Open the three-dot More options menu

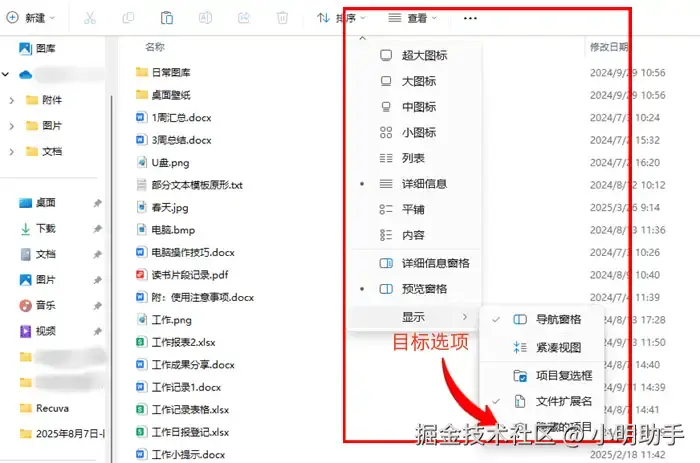coord(470,18)
